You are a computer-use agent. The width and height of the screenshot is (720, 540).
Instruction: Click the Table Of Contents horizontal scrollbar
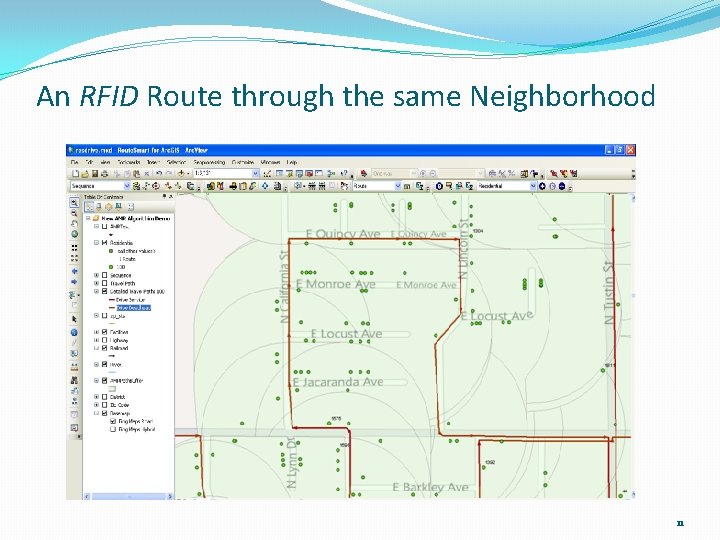(x=128, y=496)
